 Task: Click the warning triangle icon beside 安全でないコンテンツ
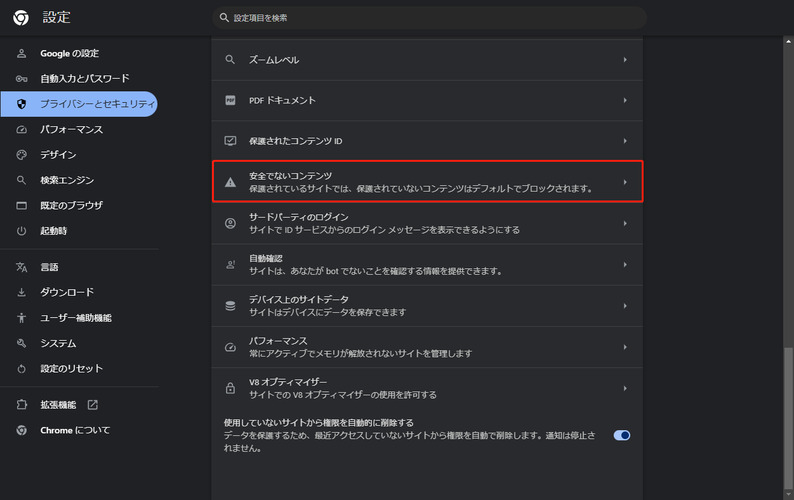coord(230,182)
